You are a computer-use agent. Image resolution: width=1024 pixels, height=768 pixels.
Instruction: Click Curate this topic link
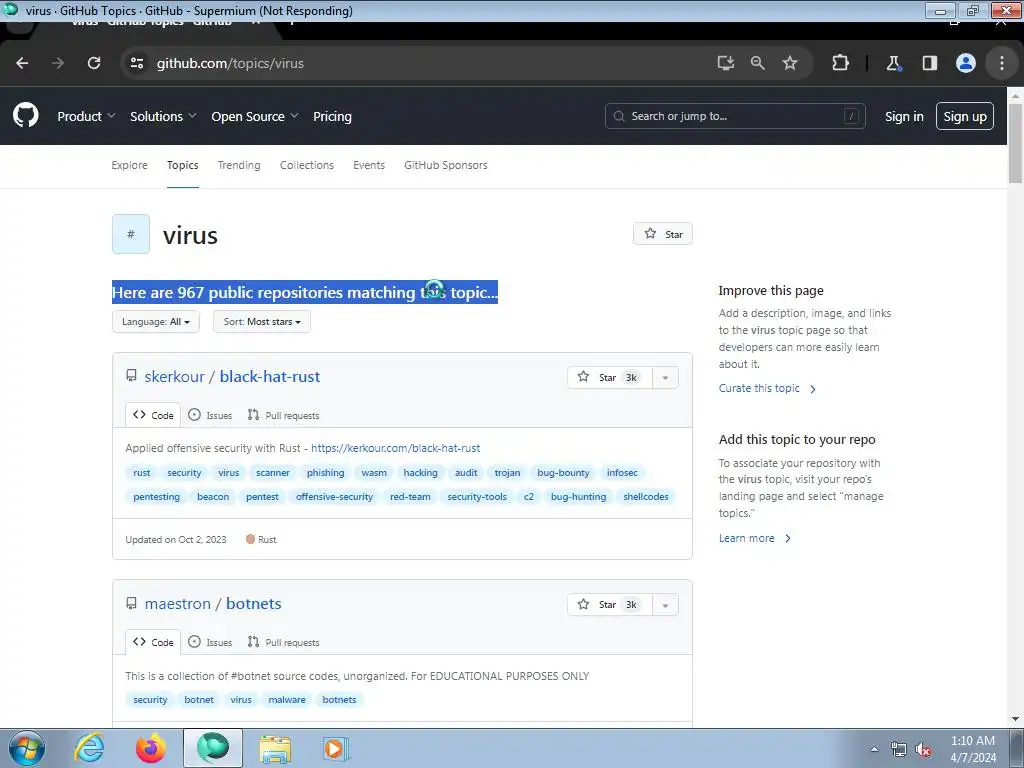click(x=767, y=388)
